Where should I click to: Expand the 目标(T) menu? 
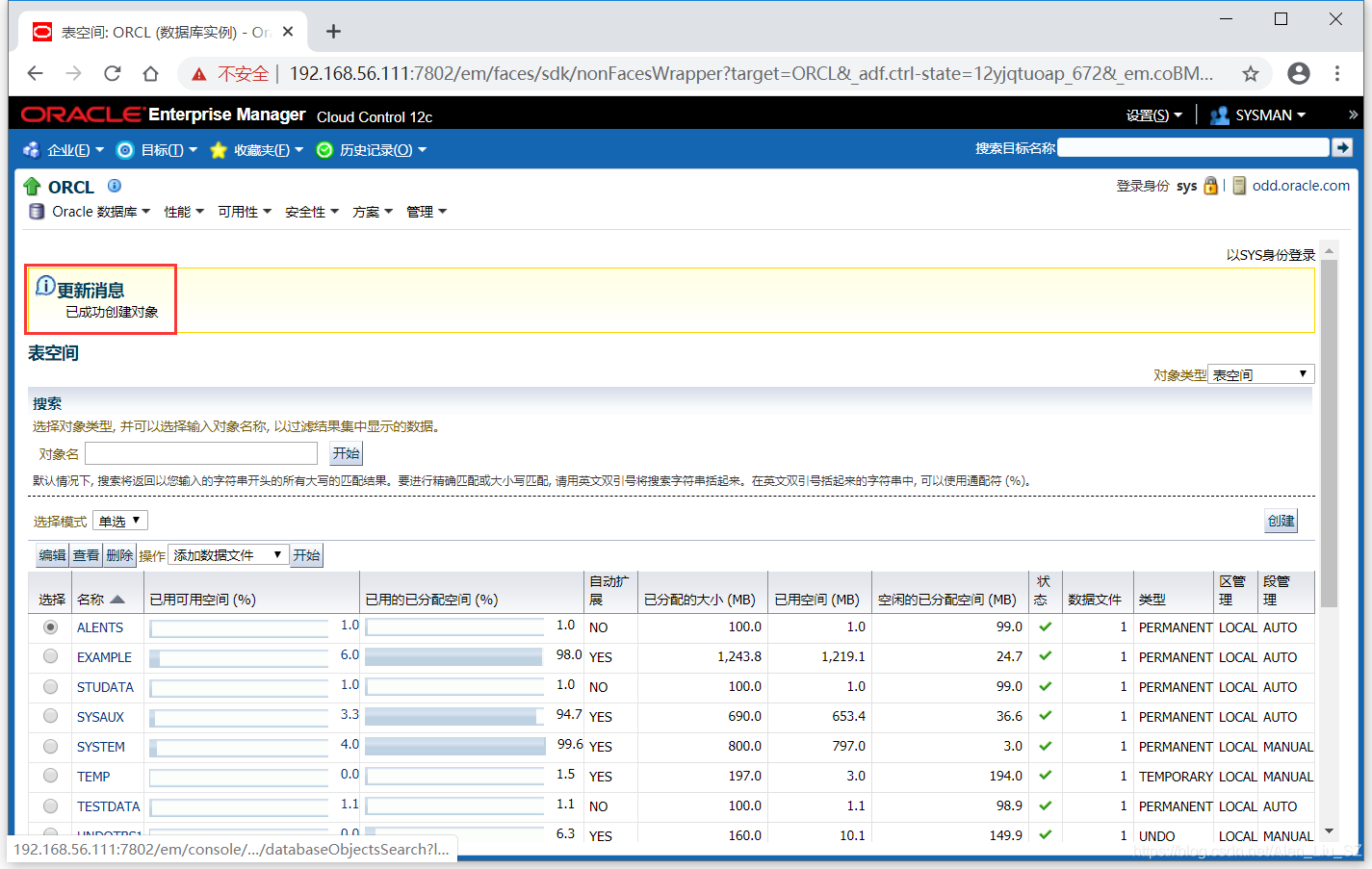pyautogui.click(x=168, y=150)
